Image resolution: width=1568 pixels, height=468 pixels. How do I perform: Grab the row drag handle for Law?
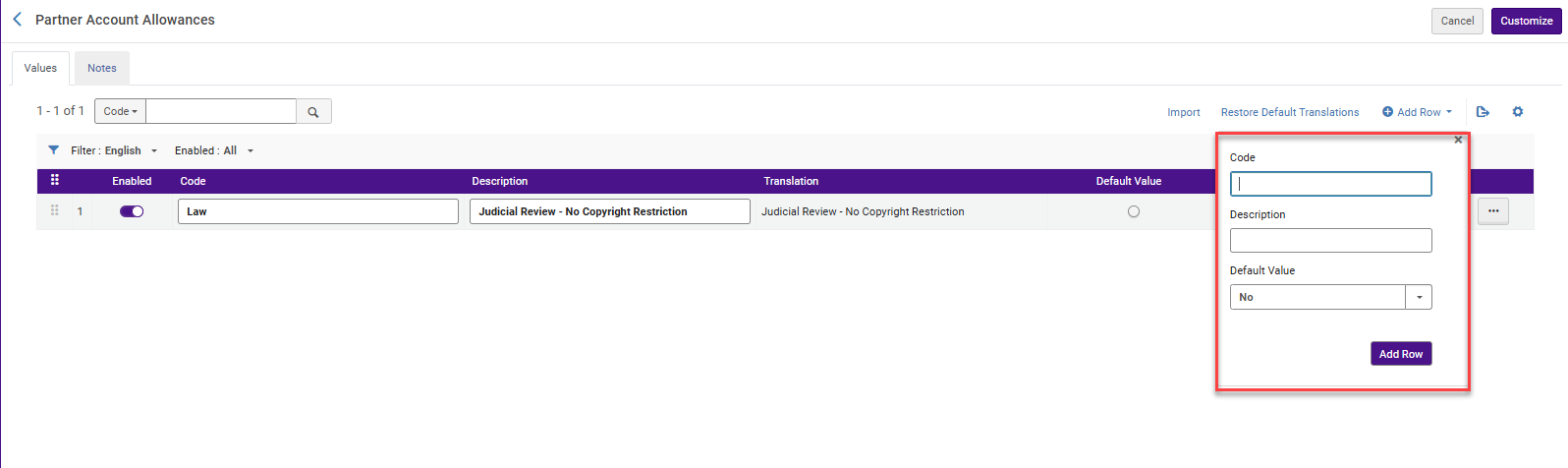pyautogui.click(x=55, y=210)
